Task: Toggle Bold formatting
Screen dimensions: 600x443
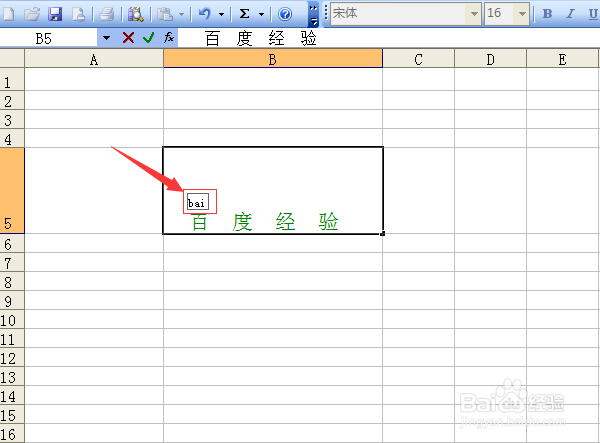Action: coord(547,14)
